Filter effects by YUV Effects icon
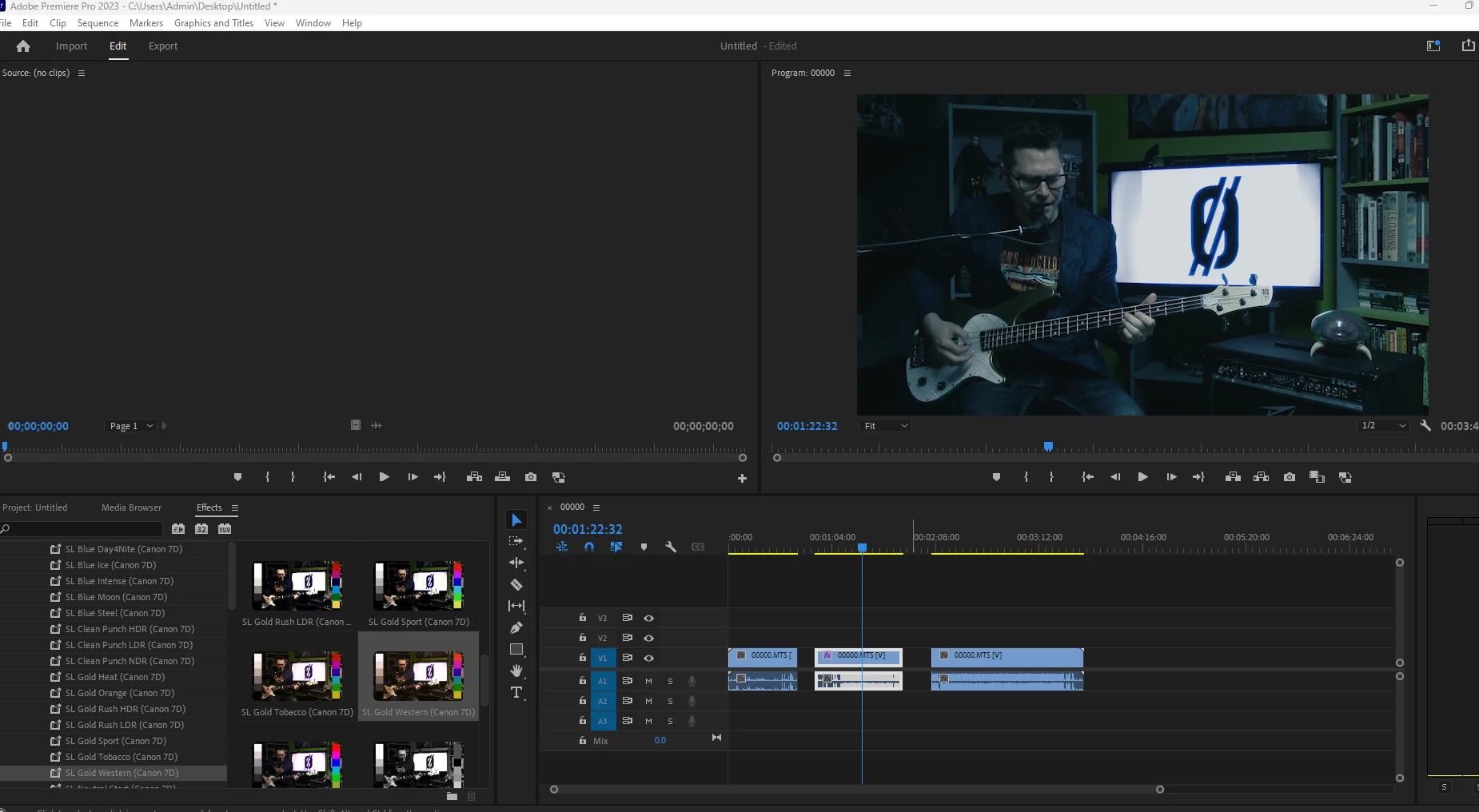This screenshot has width=1479, height=812. coord(225,529)
